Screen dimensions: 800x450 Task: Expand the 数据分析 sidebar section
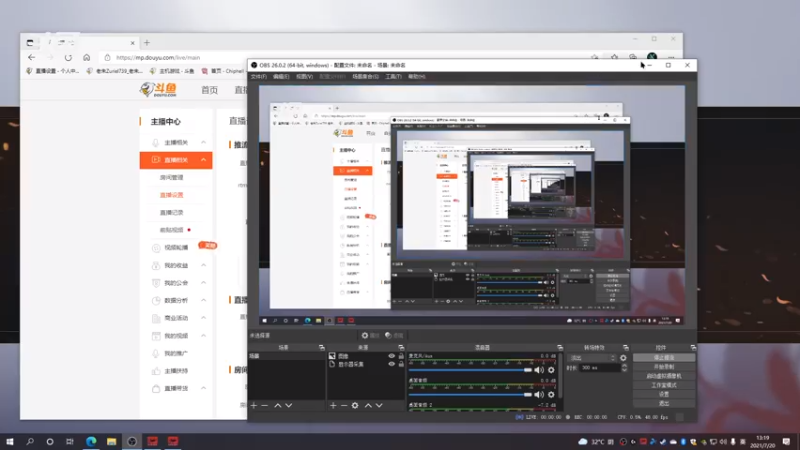[x=204, y=301]
